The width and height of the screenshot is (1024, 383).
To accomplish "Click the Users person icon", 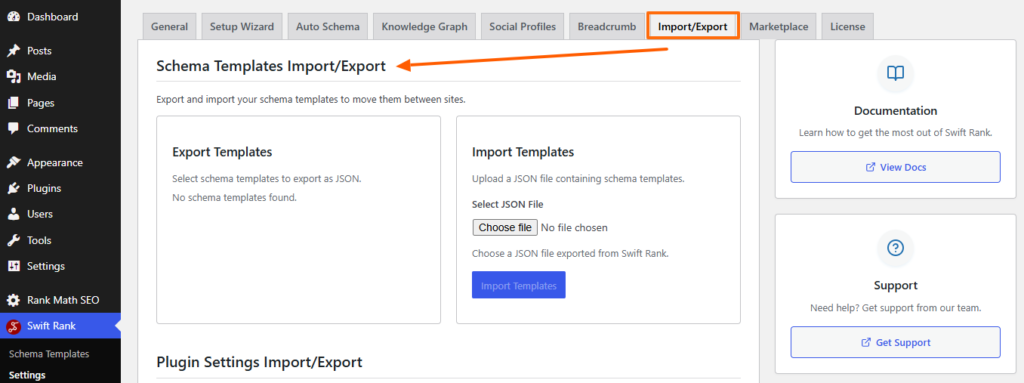I will [13, 214].
